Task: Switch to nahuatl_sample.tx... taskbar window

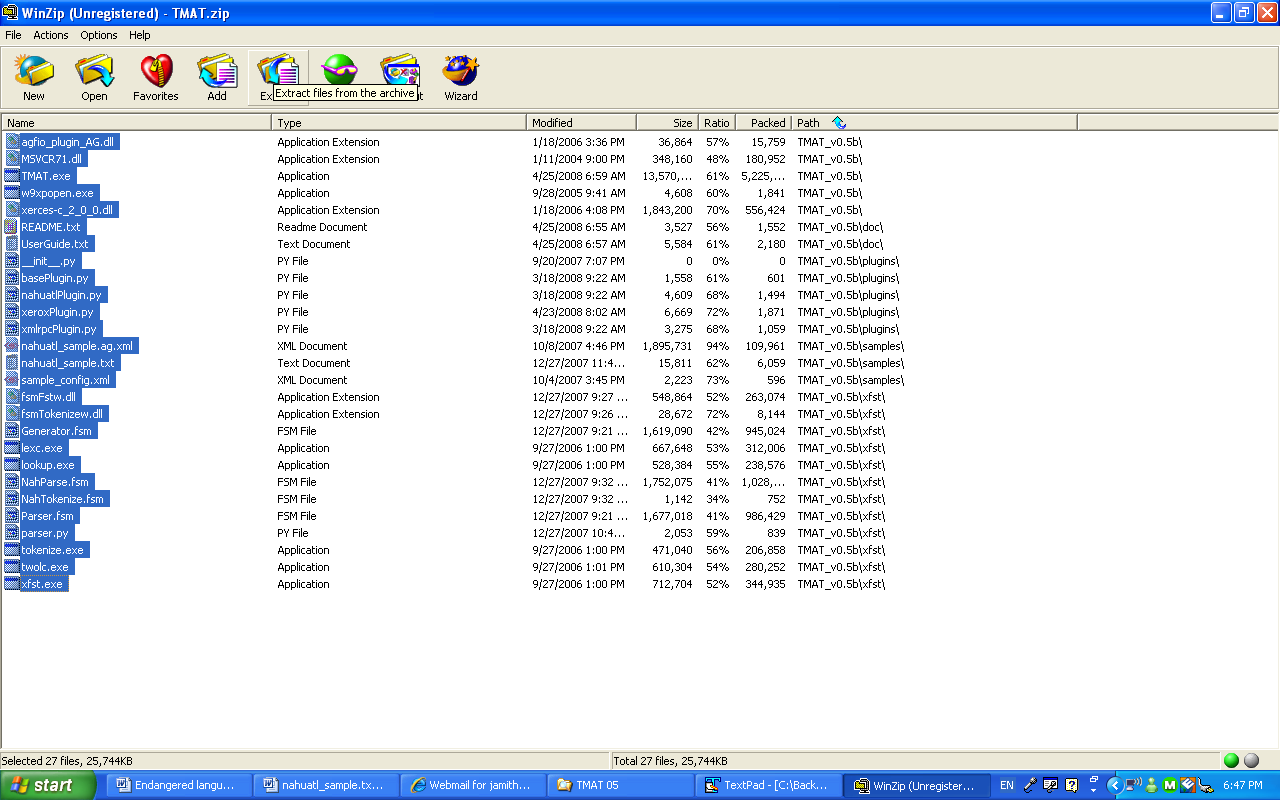Action: [325, 785]
